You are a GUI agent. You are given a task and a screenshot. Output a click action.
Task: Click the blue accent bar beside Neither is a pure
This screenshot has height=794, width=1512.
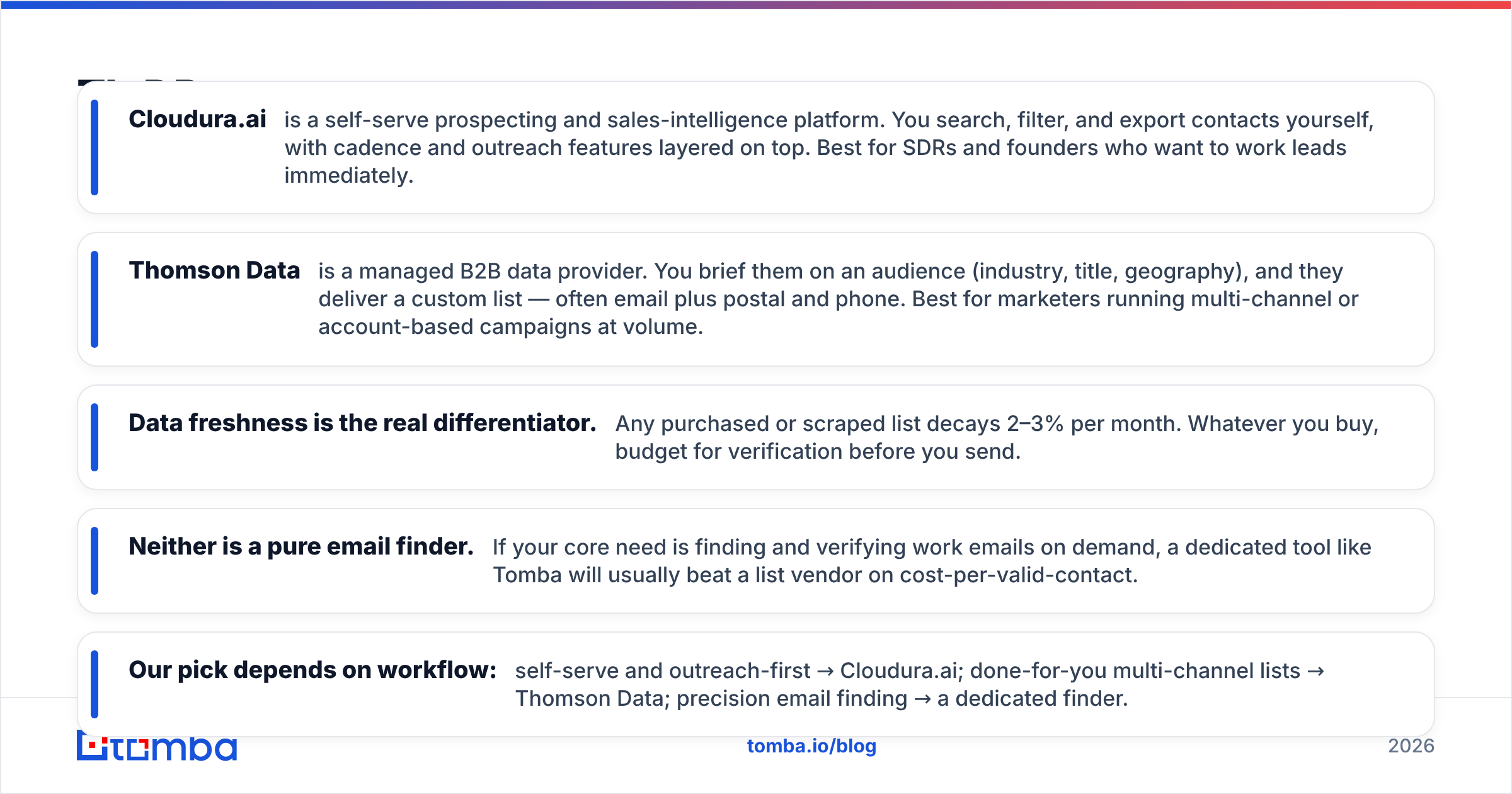coord(94,561)
